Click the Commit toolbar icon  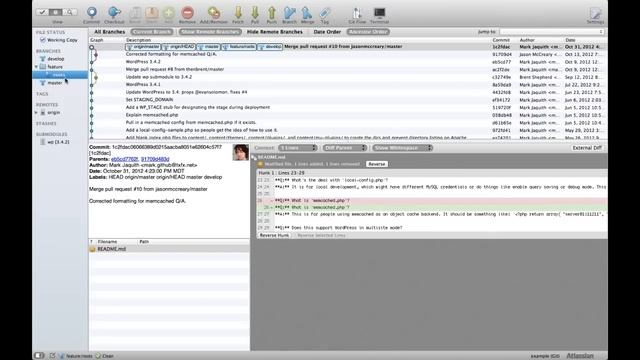click(91, 13)
